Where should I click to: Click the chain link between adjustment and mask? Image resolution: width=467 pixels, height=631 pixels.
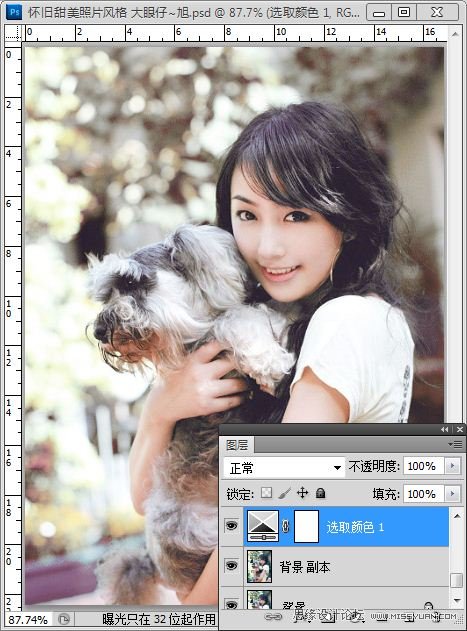pos(285,526)
